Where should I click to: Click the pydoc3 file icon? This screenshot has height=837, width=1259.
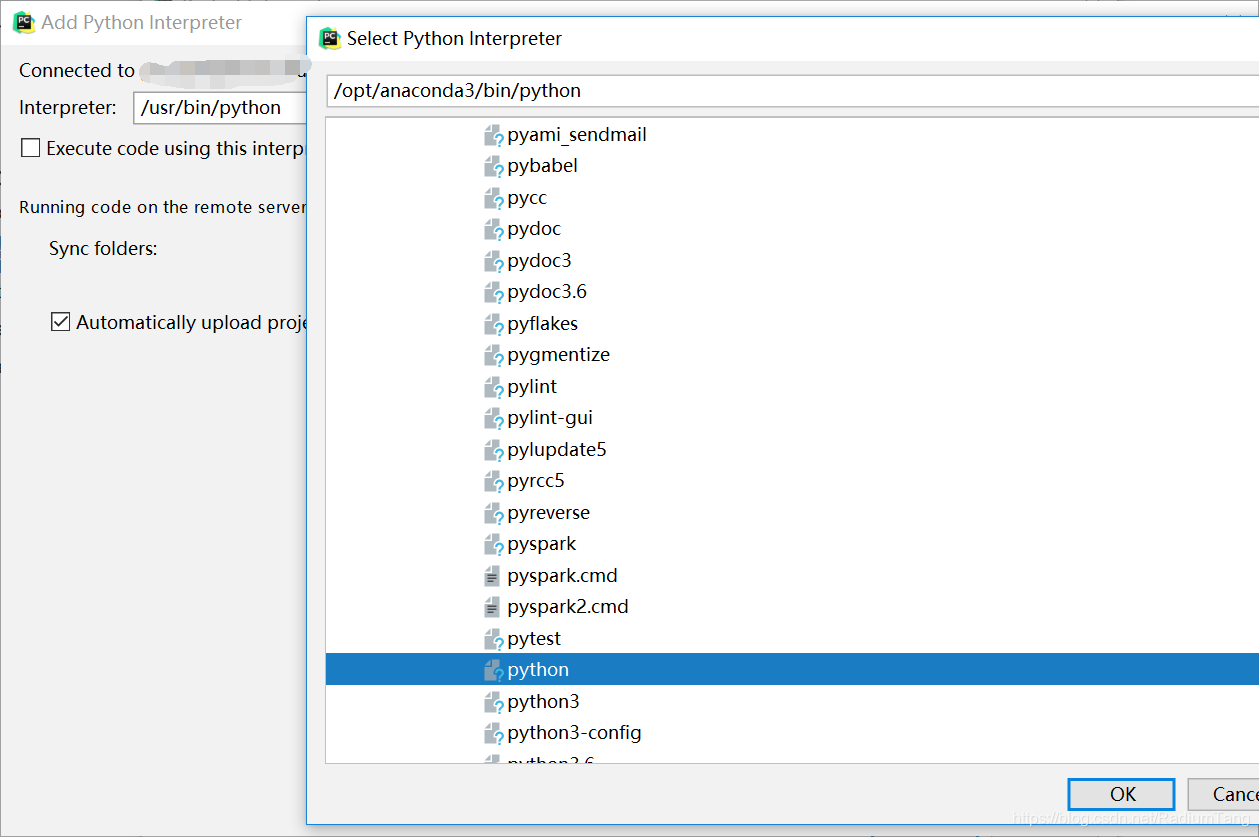pyautogui.click(x=493, y=261)
